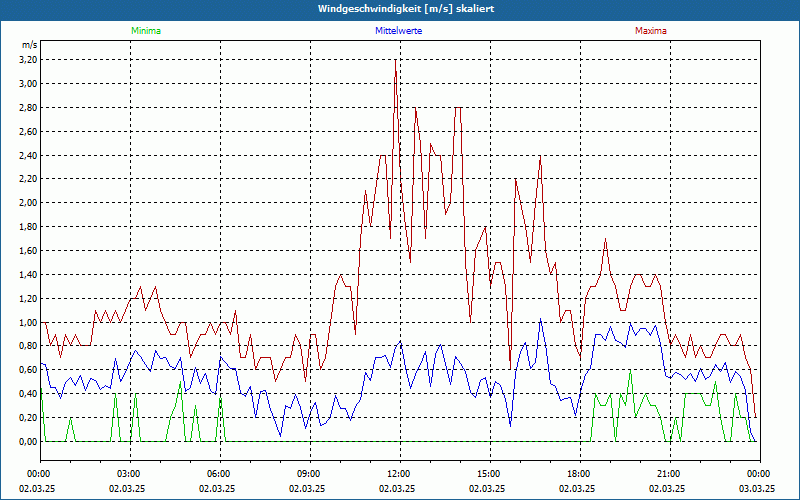Screen dimensions: 800x500
Task: Click the '1,00' y-axis value
Action: [x=28, y=322]
